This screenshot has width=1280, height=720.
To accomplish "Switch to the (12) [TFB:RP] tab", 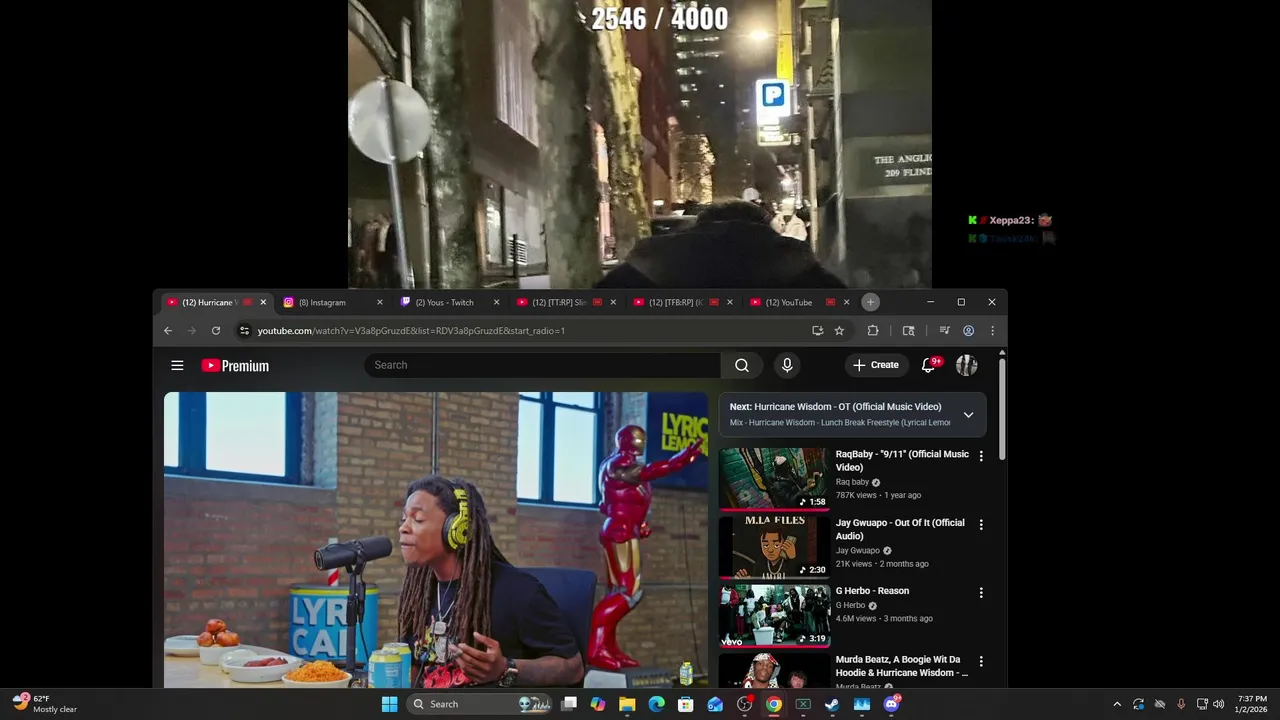I will point(676,302).
